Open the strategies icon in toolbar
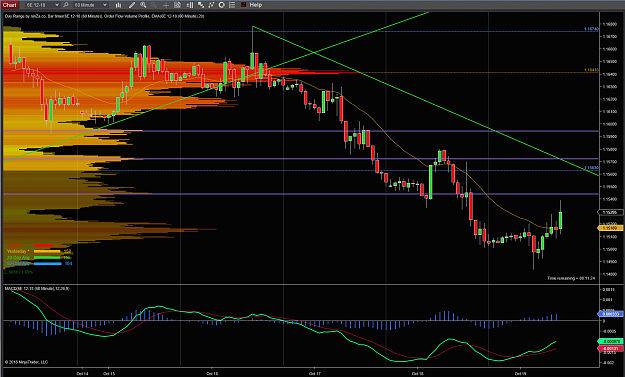The image size is (625, 377). pyautogui.click(x=201, y=5)
